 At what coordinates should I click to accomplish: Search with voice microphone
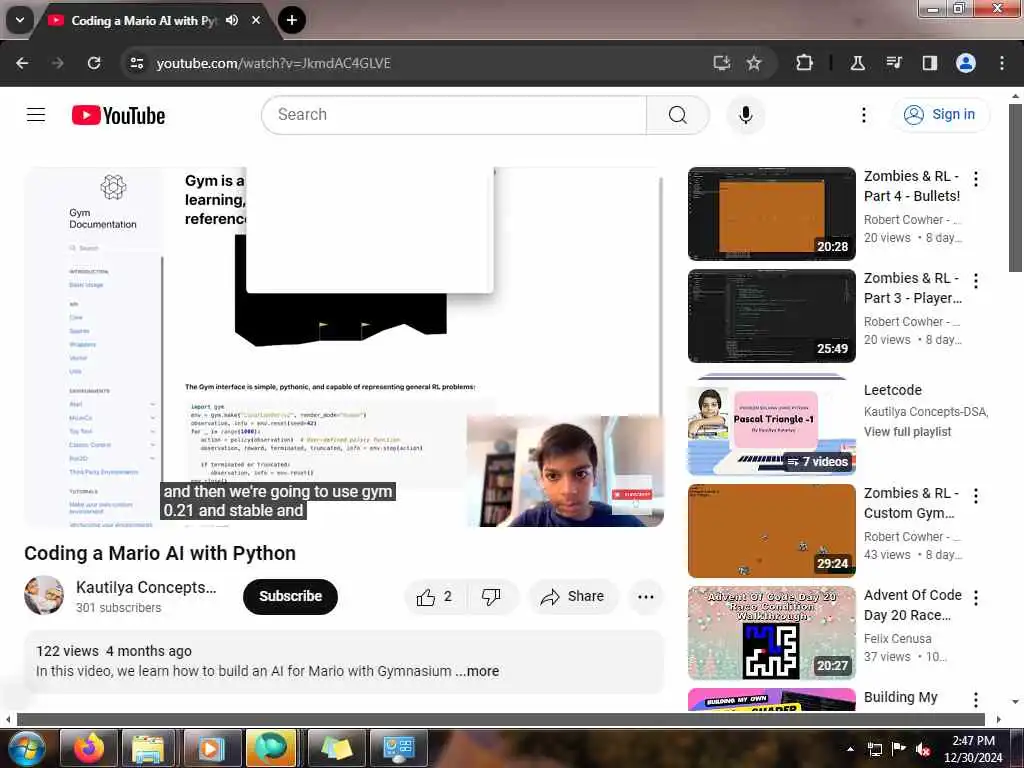point(745,115)
